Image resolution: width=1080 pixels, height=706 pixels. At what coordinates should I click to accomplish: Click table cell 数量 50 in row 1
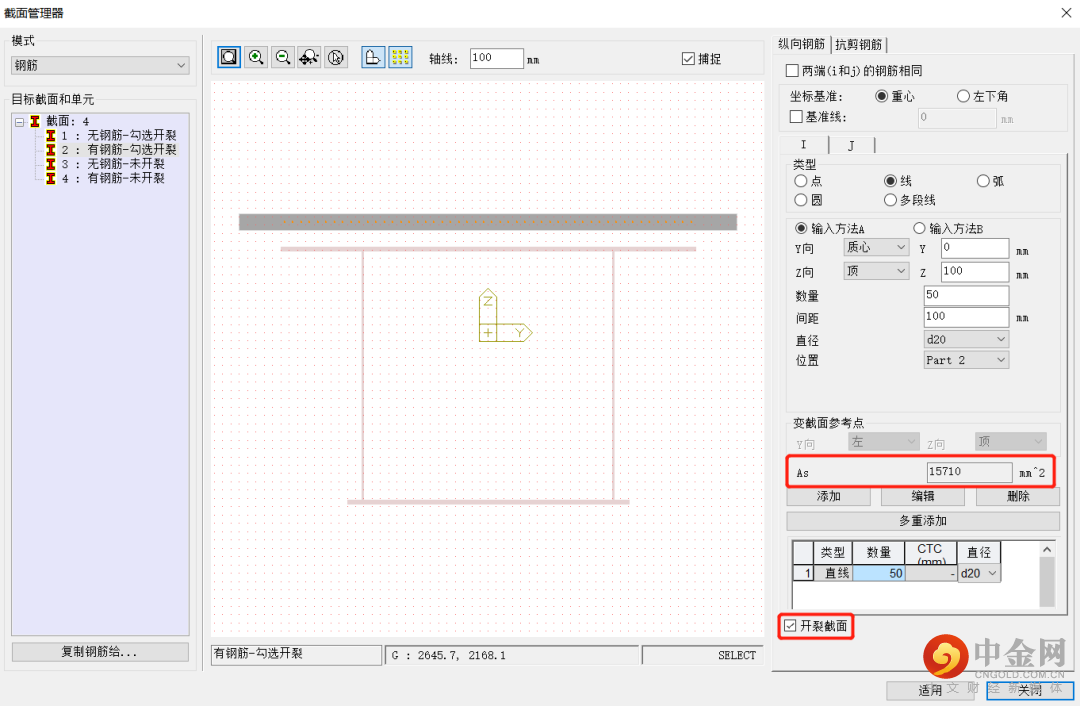click(x=879, y=573)
